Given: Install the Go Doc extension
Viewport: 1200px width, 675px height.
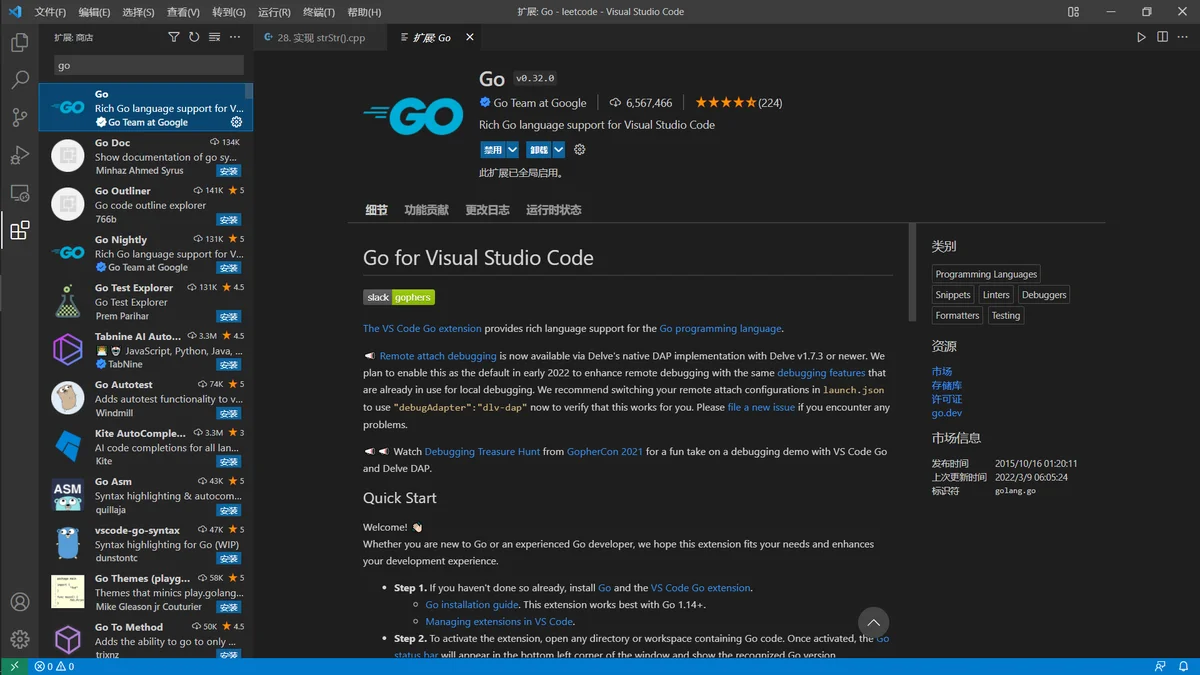Looking at the screenshot, I should point(229,171).
